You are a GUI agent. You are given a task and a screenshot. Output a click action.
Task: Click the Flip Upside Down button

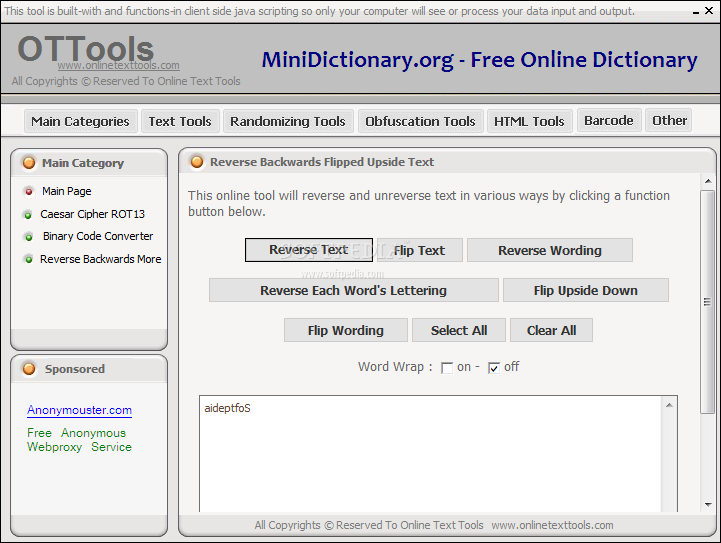586,290
